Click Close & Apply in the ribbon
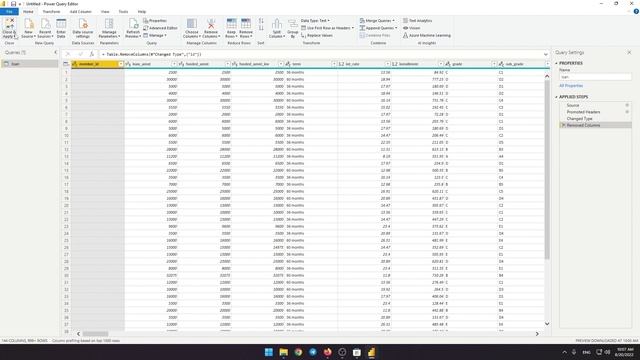 9,28
